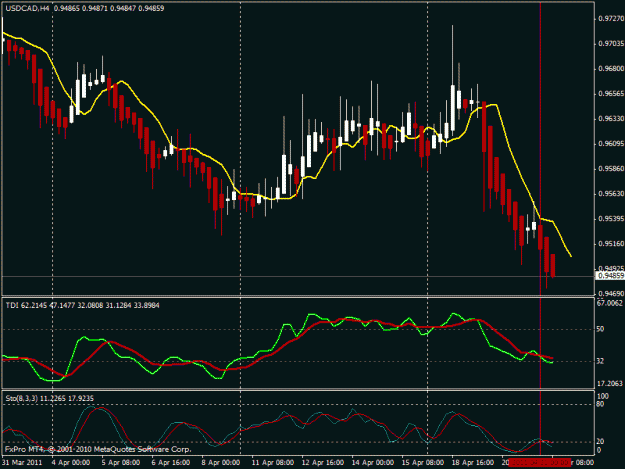The width and height of the screenshot is (625, 469).
Task: Click the 0.94690 price scale label
Action: (611, 294)
